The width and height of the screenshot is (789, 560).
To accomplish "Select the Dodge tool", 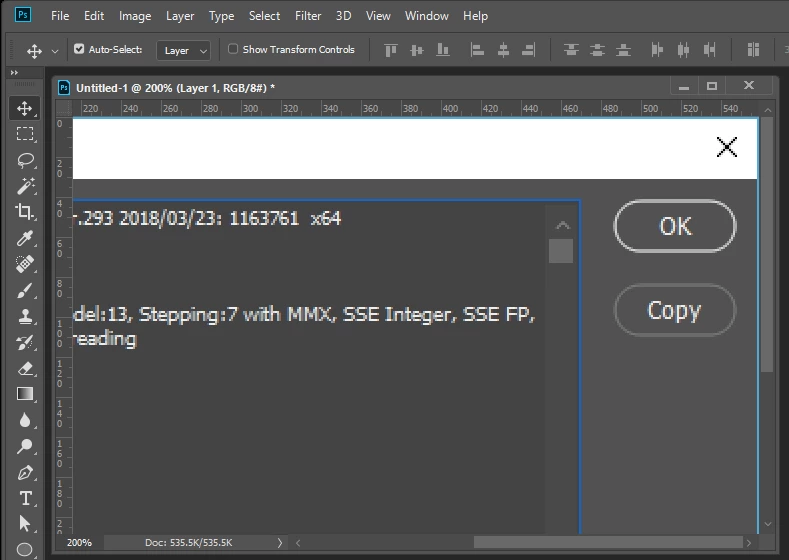I will click(25, 446).
